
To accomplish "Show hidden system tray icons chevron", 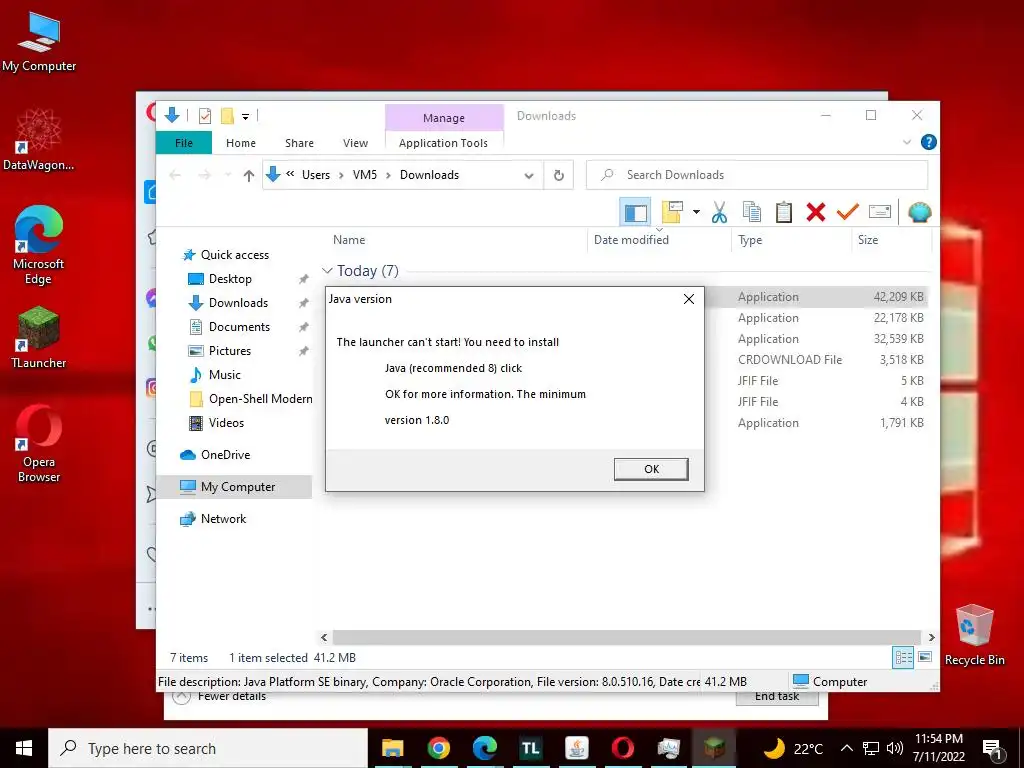I will [846, 748].
